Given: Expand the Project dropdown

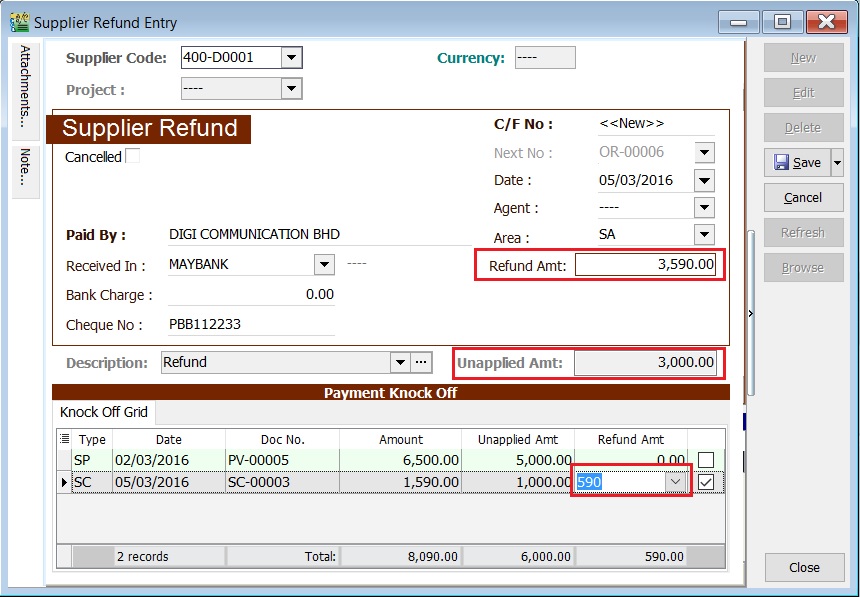Looking at the screenshot, I should coord(291,89).
